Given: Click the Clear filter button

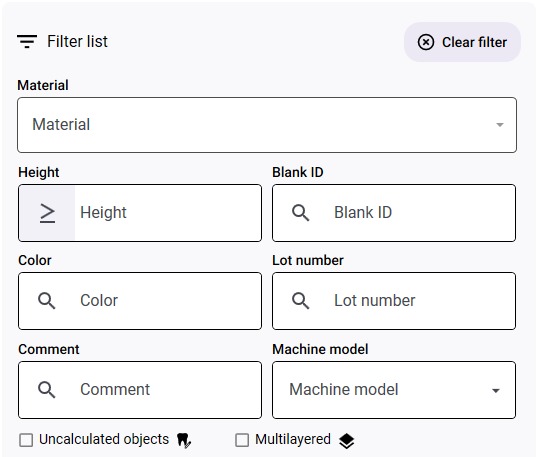Looking at the screenshot, I should 462,42.
